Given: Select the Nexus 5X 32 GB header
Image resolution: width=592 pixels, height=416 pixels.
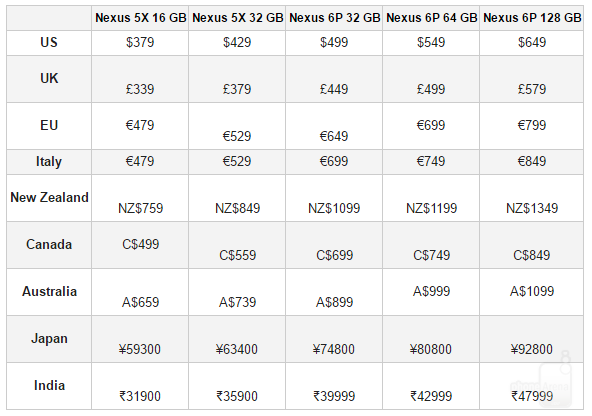Looking at the screenshot, I should [x=237, y=18].
